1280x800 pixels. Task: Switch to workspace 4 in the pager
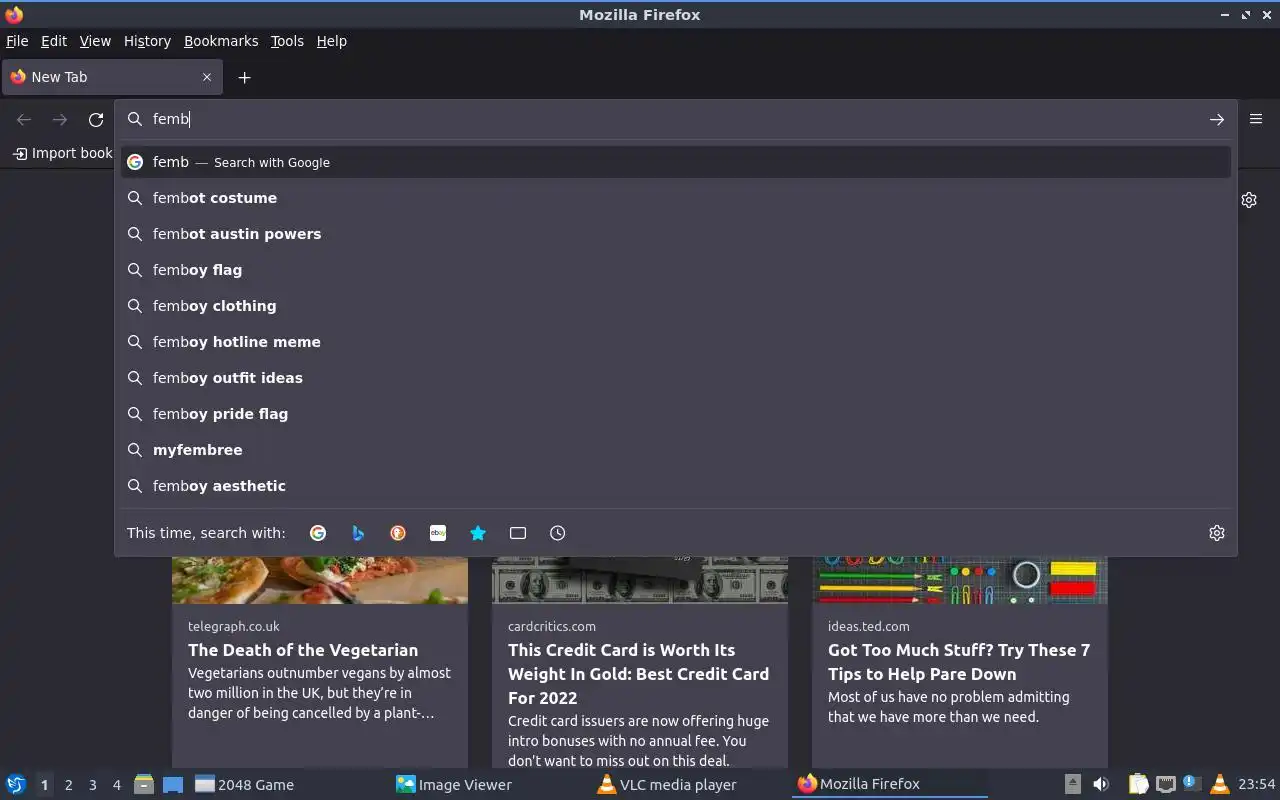(x=116, y=785)
